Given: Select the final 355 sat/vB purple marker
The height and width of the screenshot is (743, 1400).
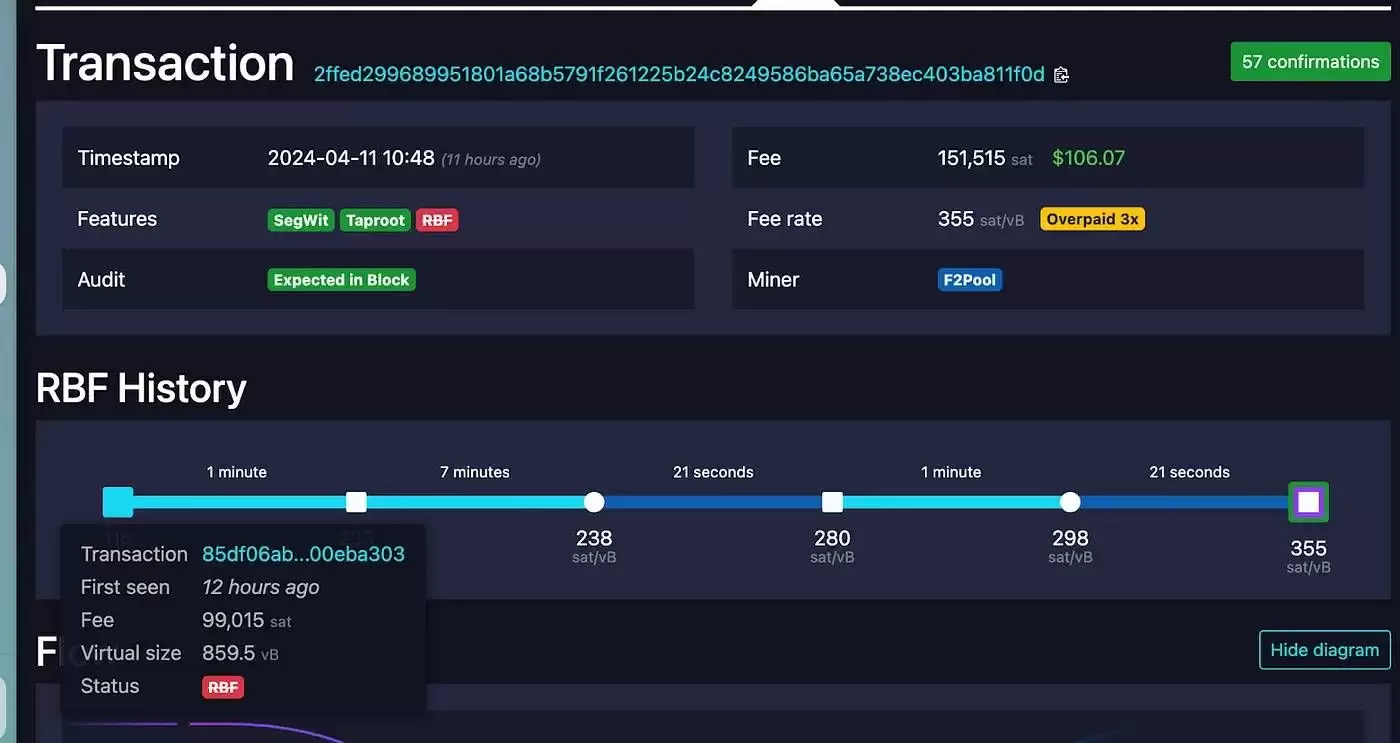Looking at the screenshot, I should [x=1309, y=502].
